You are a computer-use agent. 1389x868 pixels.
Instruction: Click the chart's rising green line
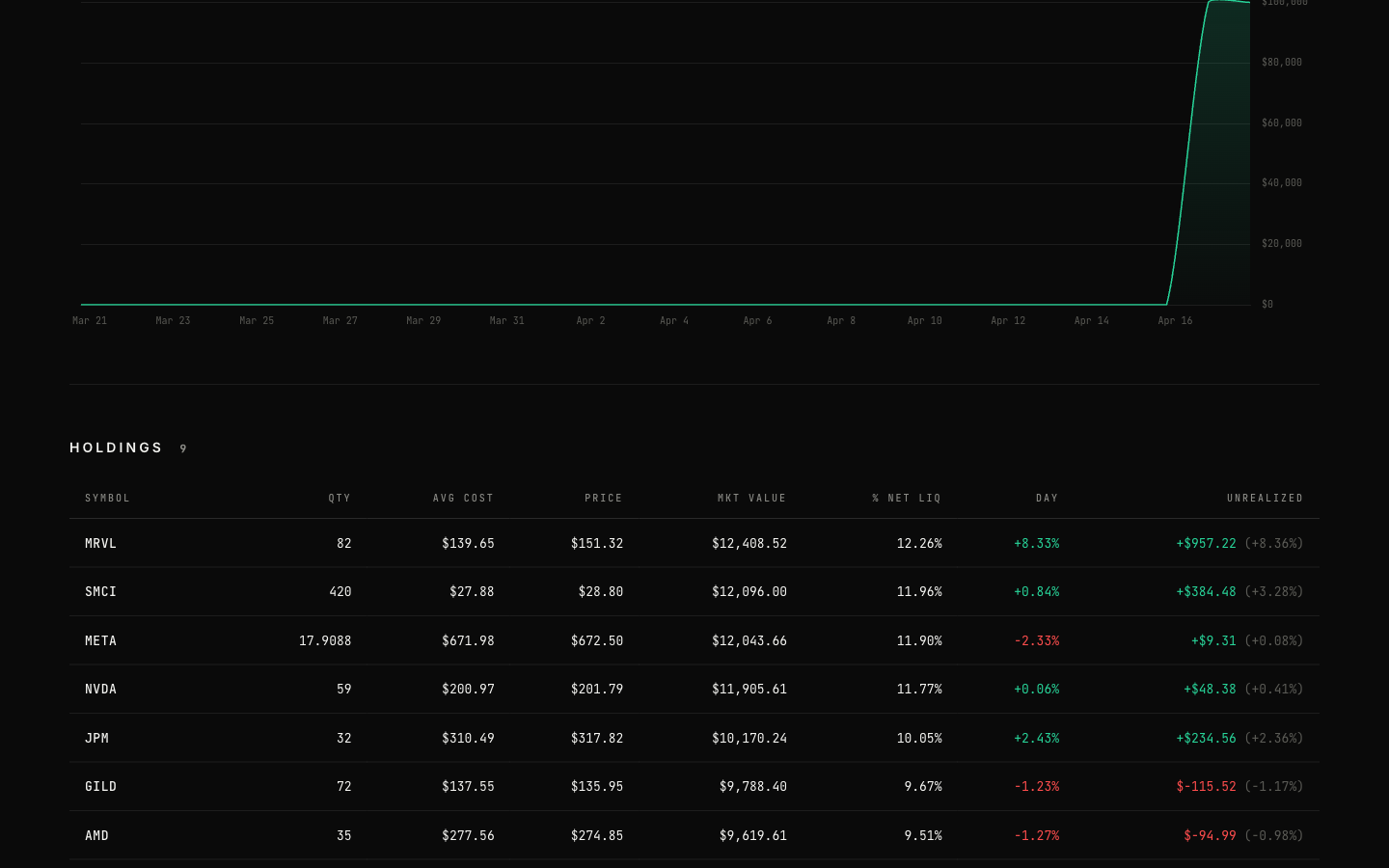click(x=1187, y=154)
